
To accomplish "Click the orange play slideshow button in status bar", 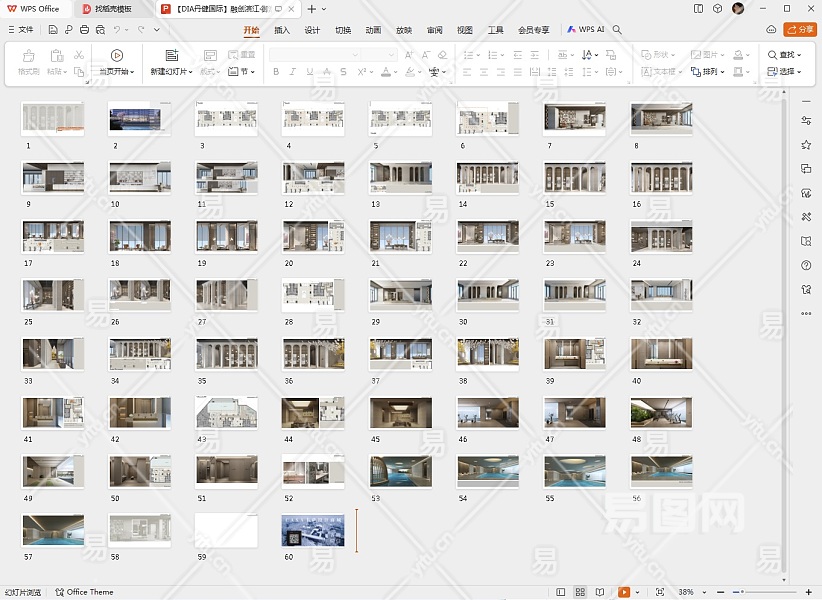I will click(624, 592).
